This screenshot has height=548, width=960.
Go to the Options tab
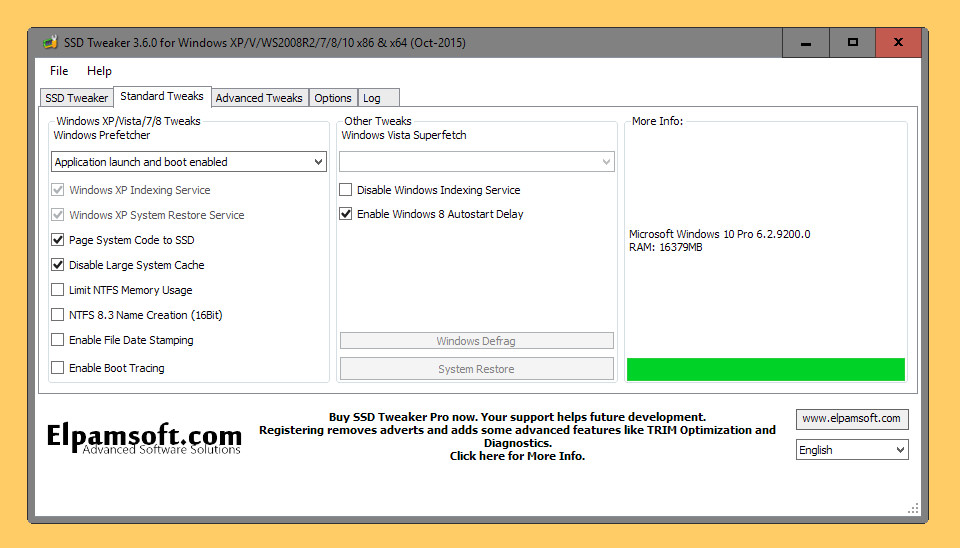tap(333, 98)
